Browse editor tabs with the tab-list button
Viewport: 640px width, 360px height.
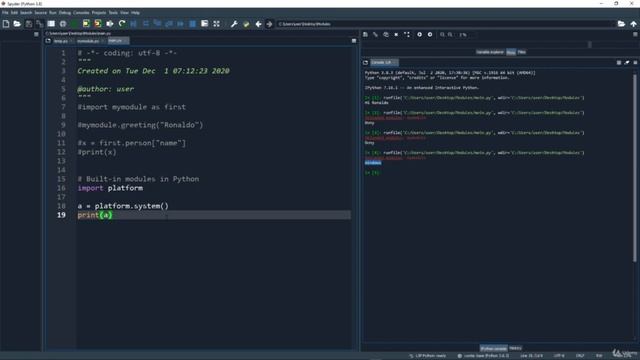coord(48,41)
